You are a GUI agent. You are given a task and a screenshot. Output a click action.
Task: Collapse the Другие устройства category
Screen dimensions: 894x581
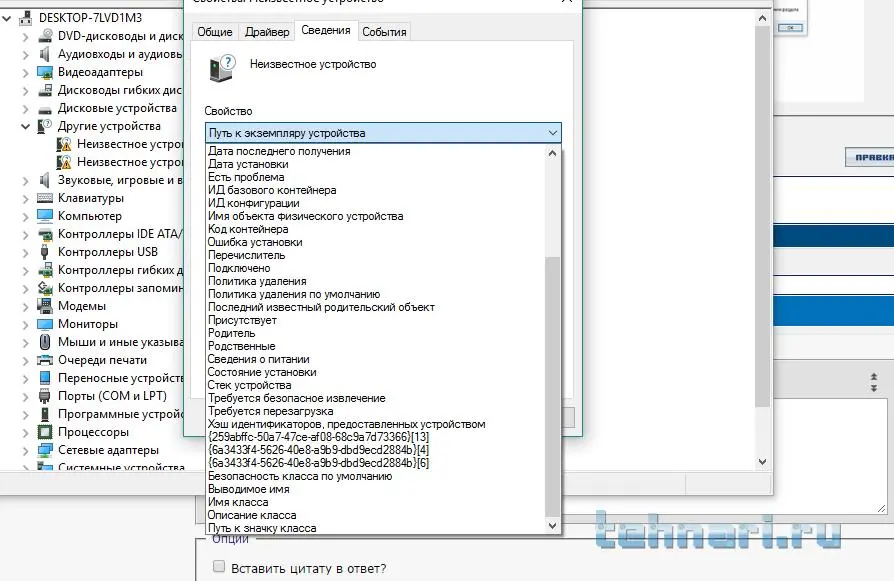pyautogui.click(x=25, y=127)
